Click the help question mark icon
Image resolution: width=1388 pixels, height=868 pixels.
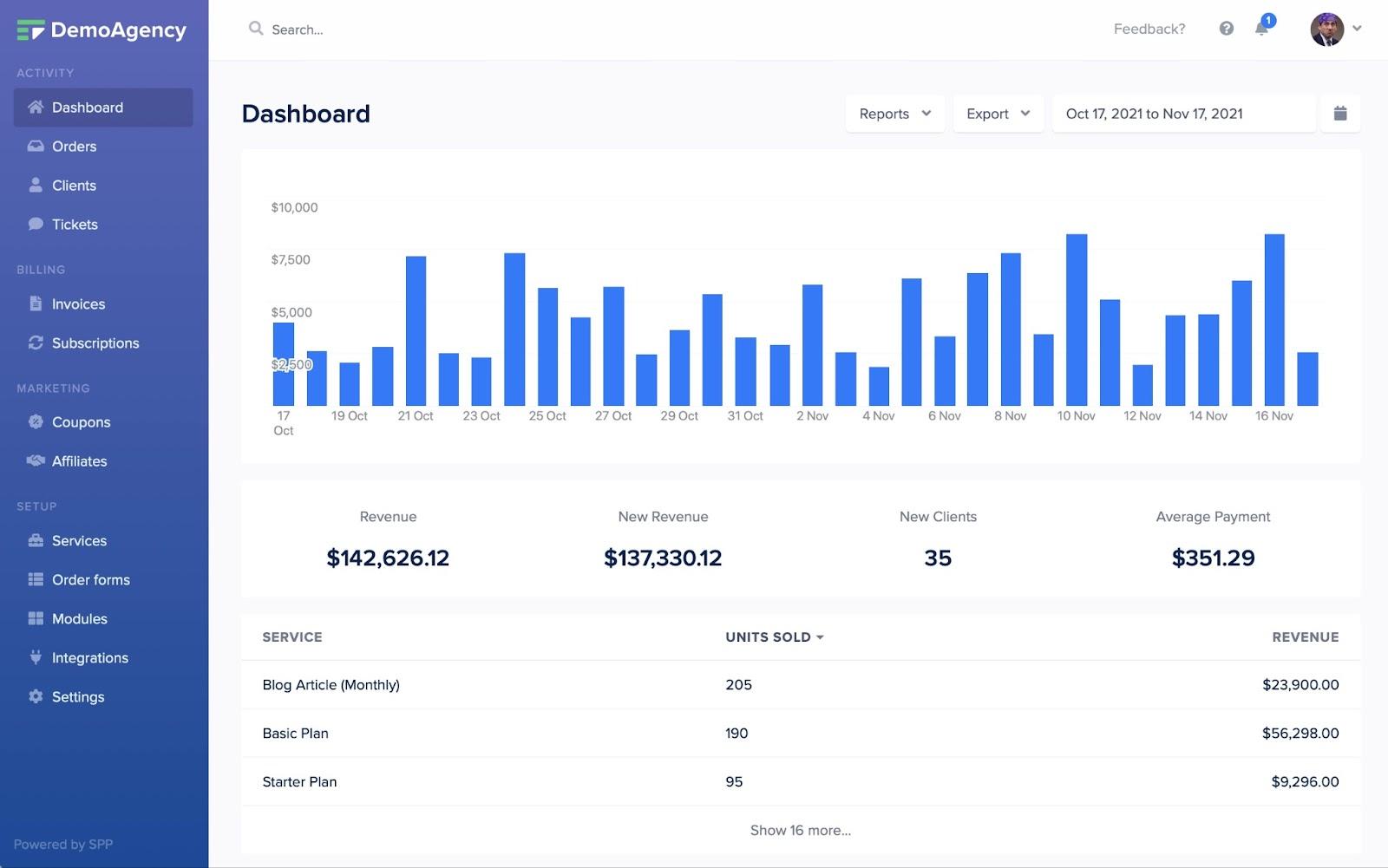1226,29
